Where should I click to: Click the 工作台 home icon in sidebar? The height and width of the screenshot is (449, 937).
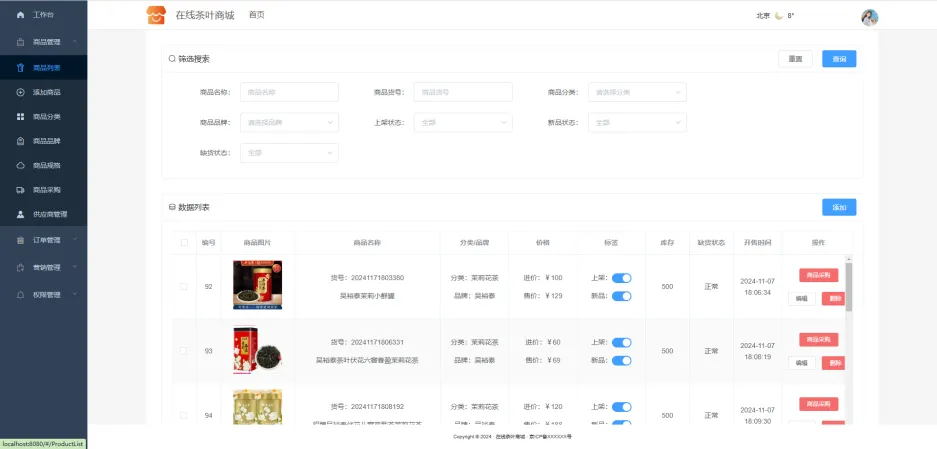(21, 15)
